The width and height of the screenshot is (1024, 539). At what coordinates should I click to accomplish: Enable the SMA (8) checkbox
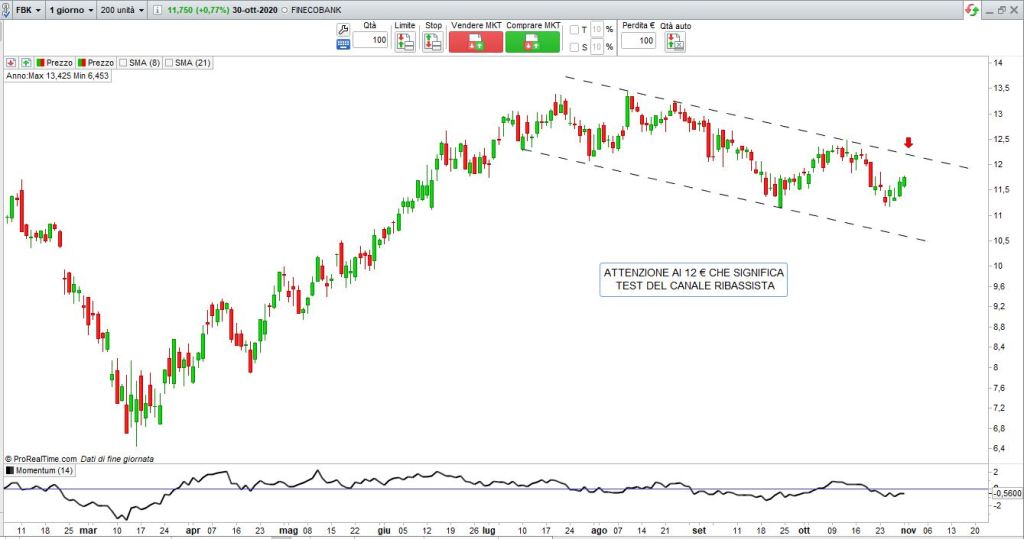(x=123, y=62)
